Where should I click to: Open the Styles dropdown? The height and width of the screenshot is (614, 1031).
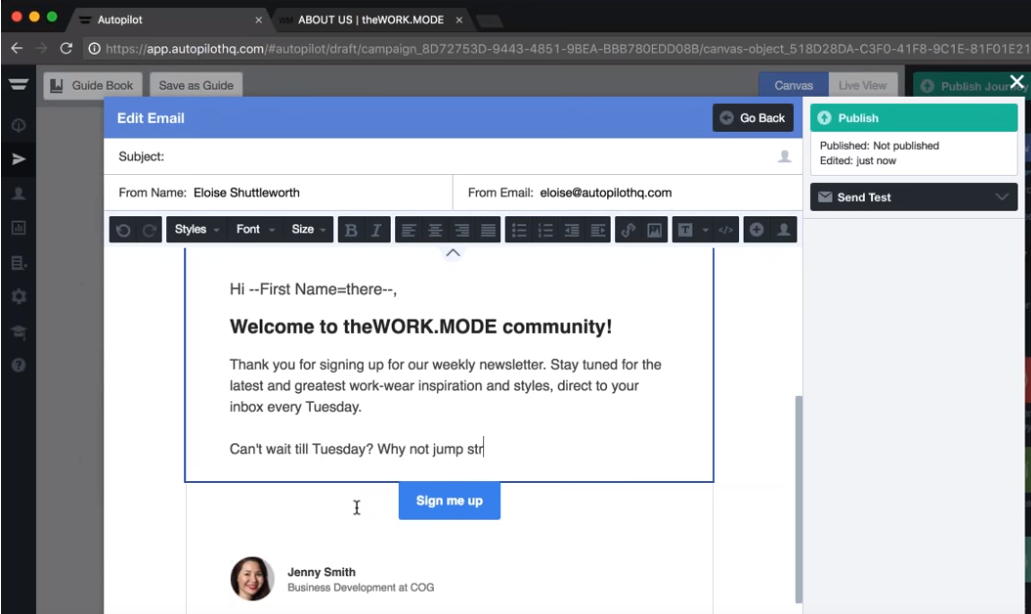(x=197, y=229)
